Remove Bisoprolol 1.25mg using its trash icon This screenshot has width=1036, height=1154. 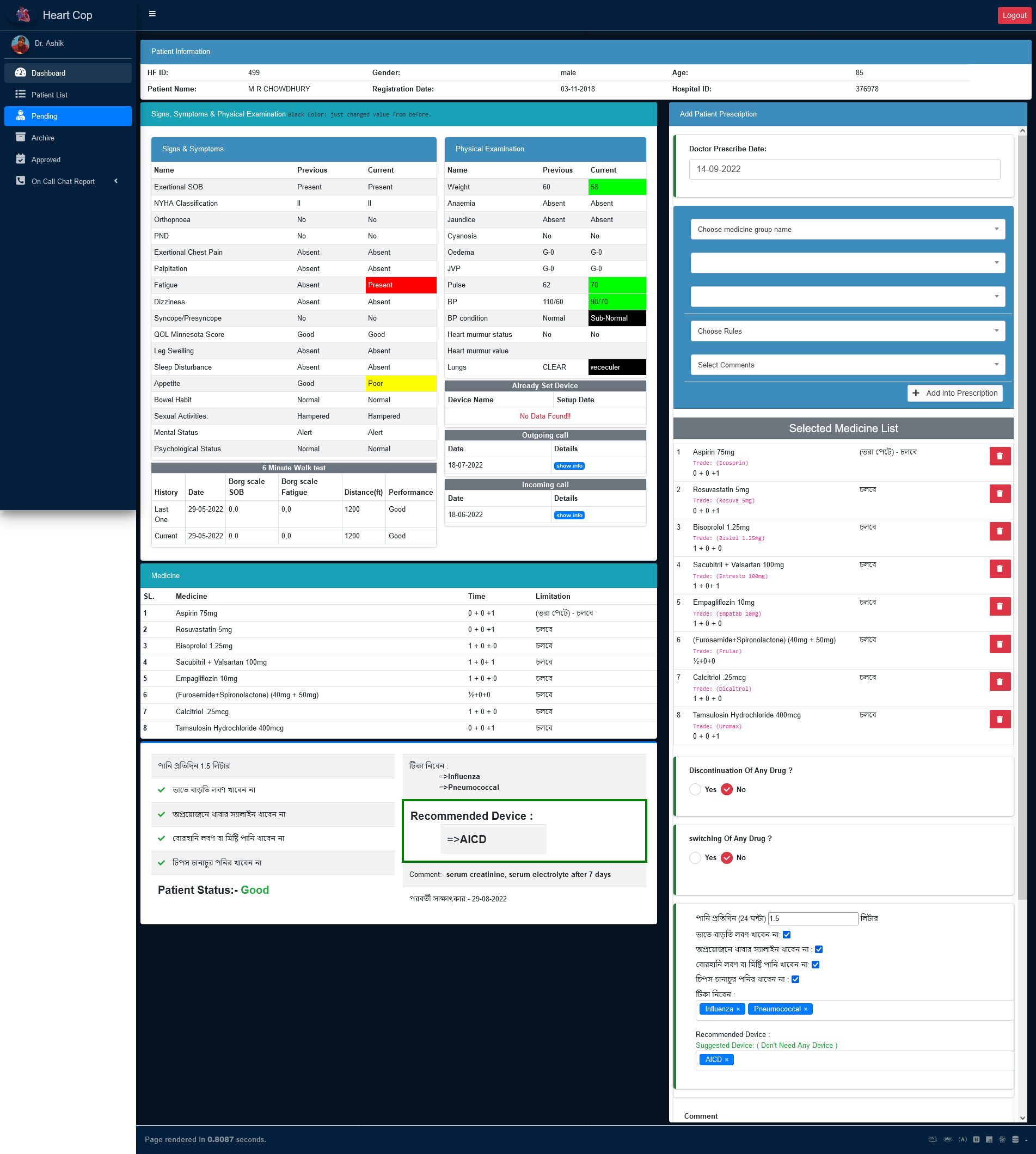(999, 531)
